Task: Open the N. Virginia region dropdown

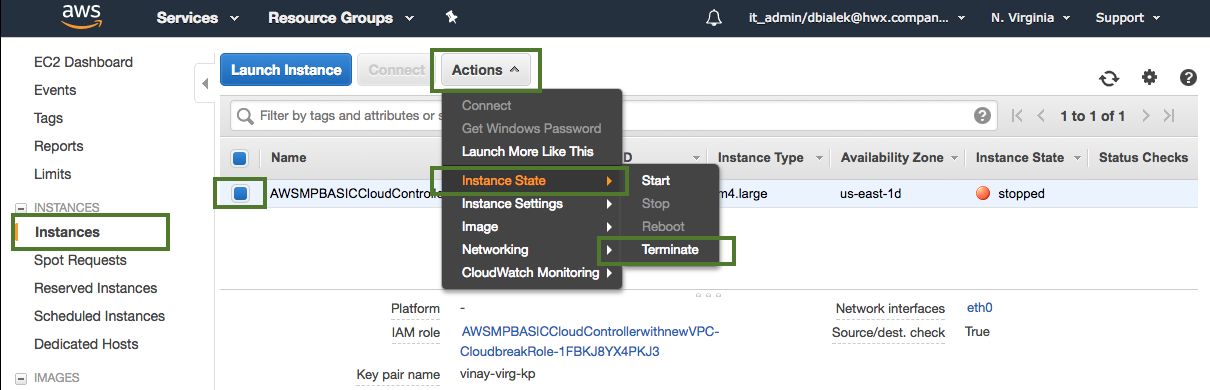Action: point(1031,18)
